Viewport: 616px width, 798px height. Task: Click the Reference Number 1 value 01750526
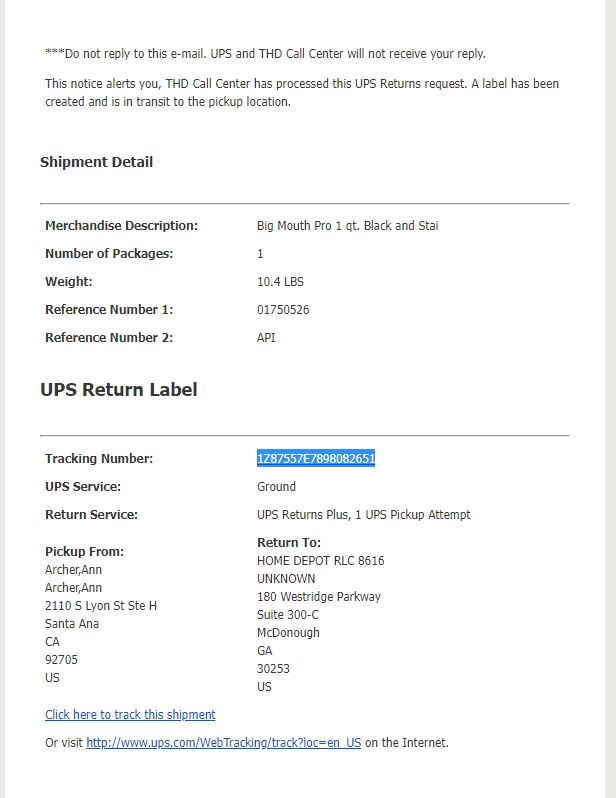[x=283, y=309]
